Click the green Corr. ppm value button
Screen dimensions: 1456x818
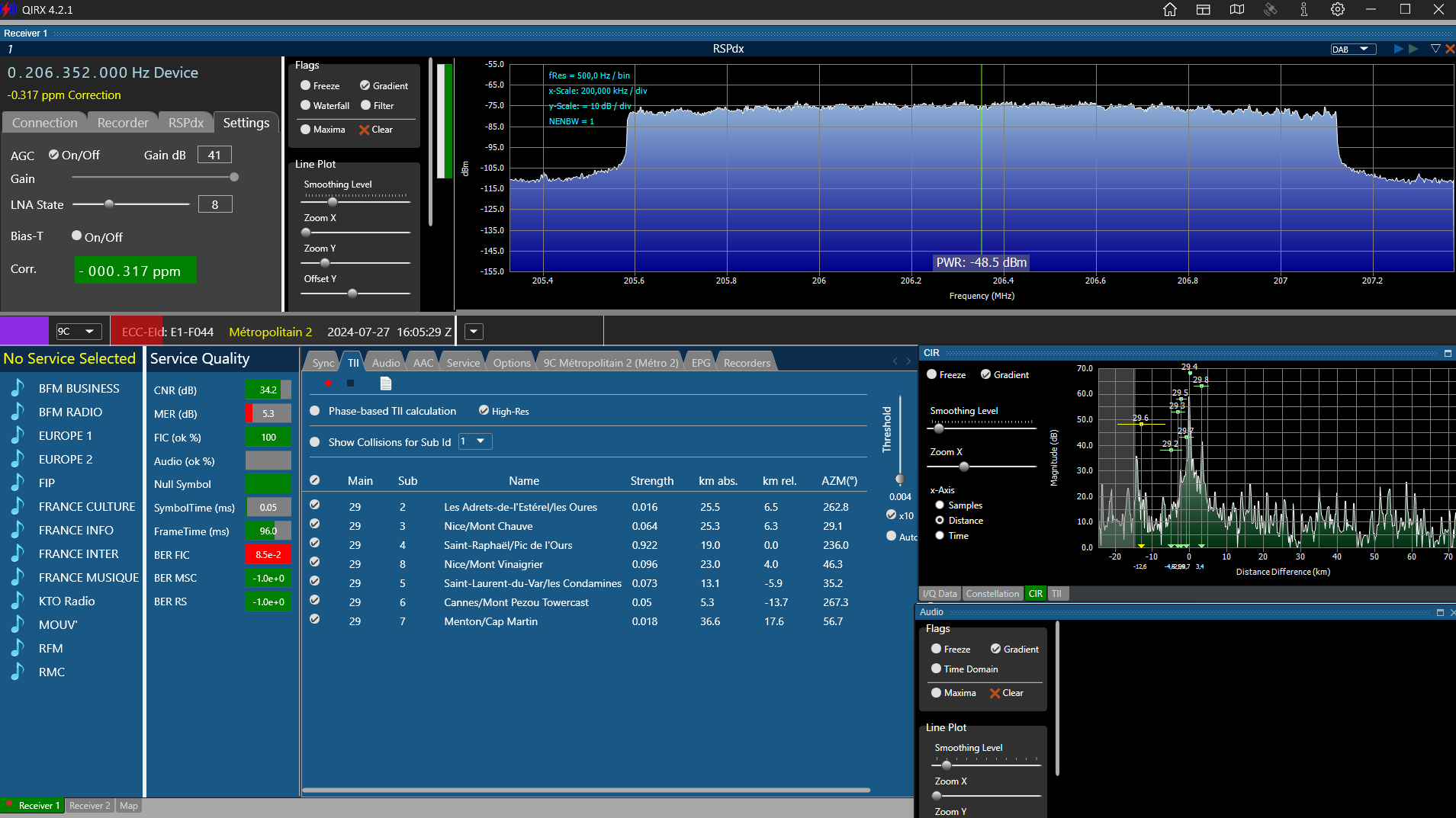(x=135, y=271)
